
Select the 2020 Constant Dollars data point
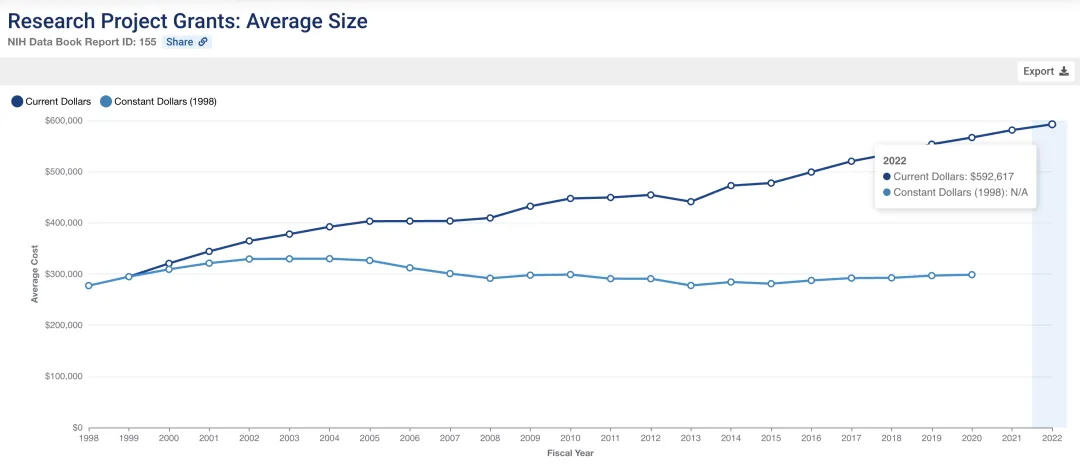pos(971,274)
